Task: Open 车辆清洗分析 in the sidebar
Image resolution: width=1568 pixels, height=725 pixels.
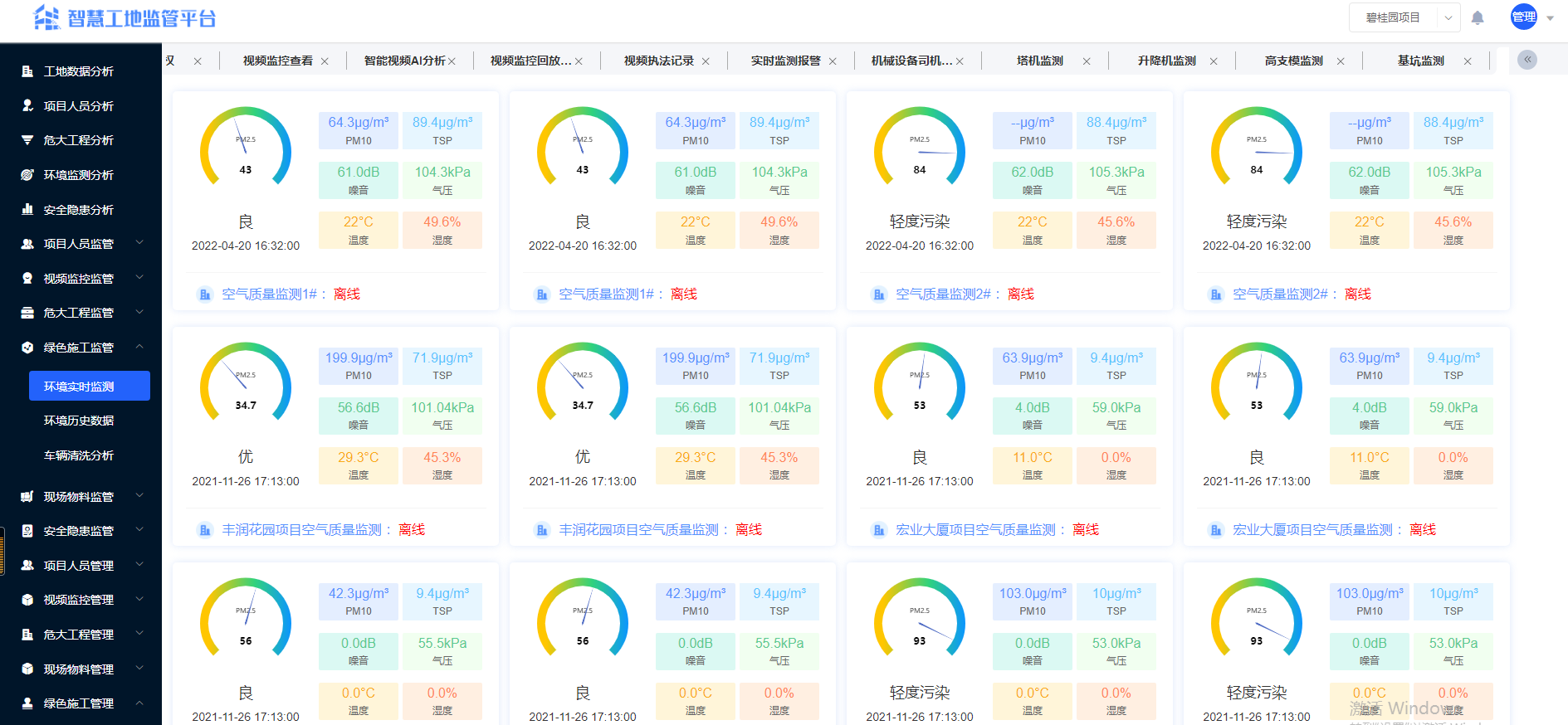Action: click(x=79, y=455)
